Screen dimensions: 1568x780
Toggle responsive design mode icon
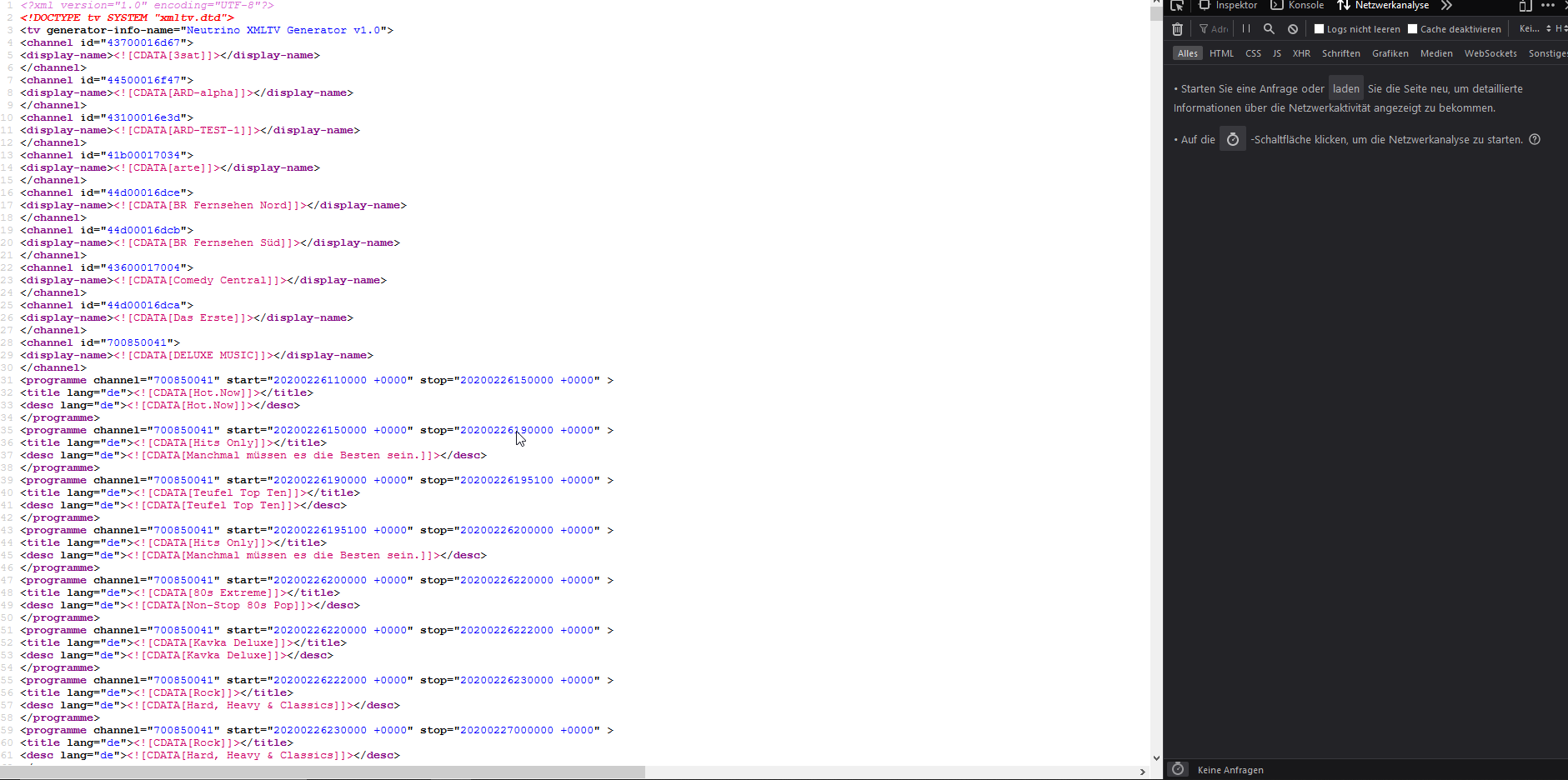tap(1525, 6)
